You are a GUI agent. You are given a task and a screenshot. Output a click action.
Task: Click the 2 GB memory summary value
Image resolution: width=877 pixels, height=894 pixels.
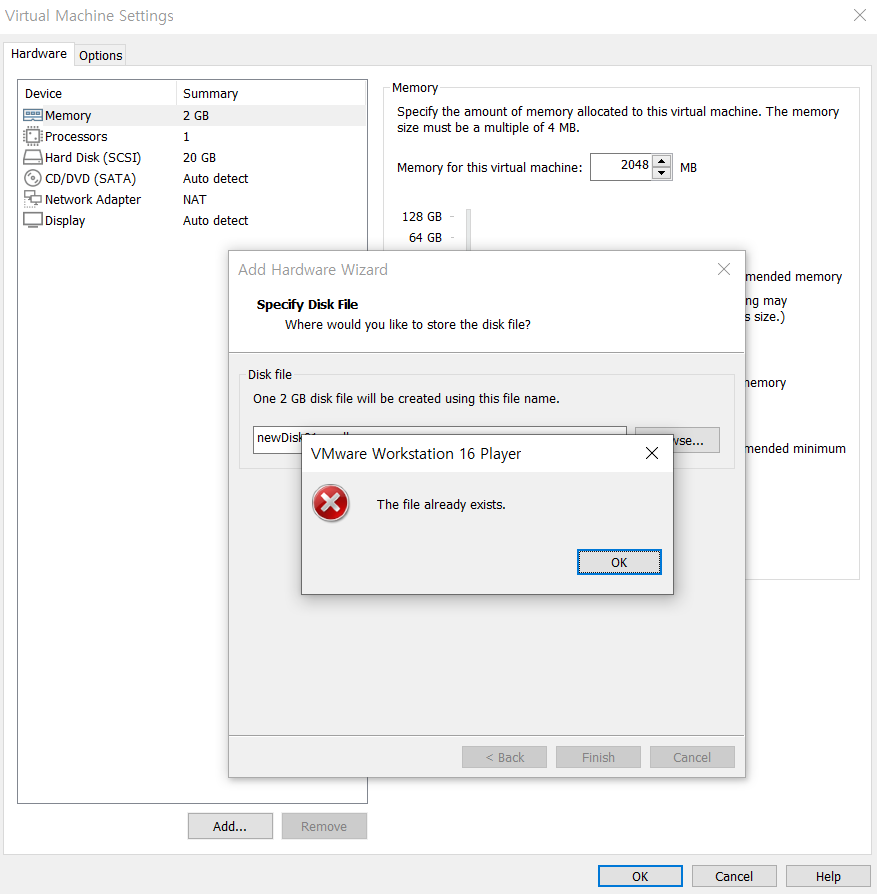(x=196, y=115)
